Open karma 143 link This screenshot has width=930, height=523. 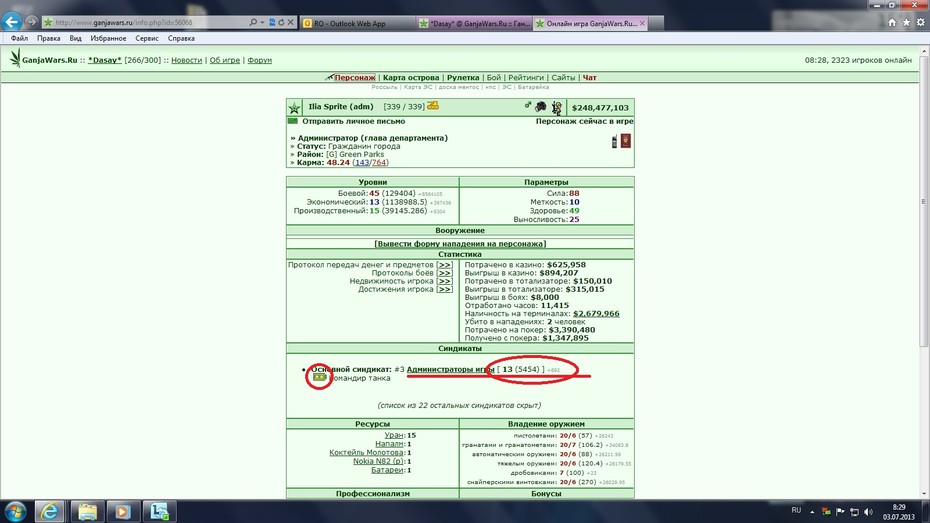click(x=362, y=162)
